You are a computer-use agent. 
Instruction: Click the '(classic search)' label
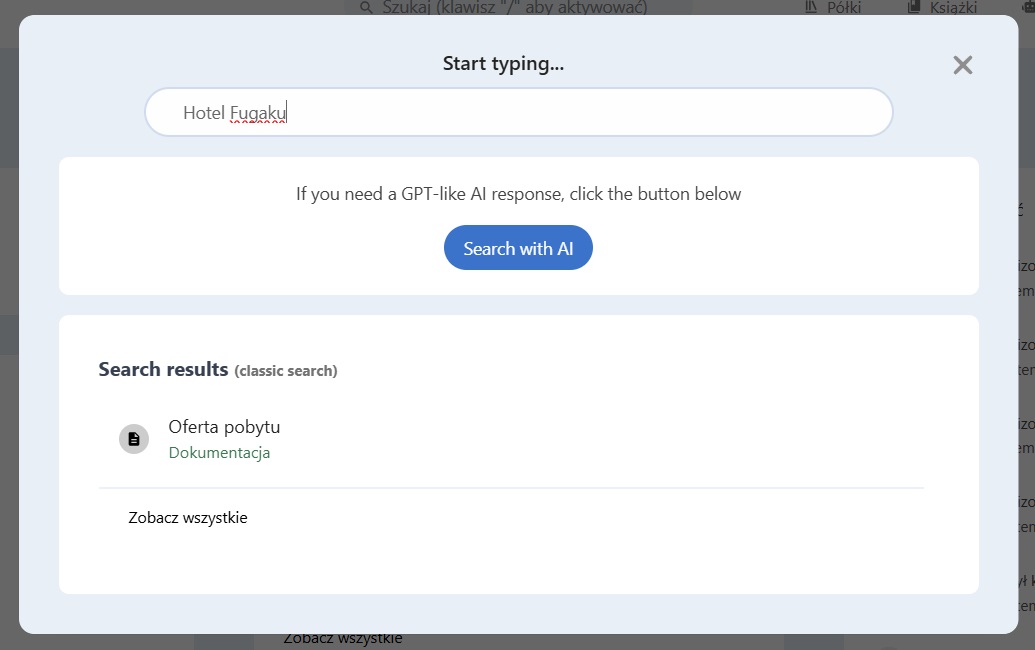pyautogui.click(x=286, y=371)
